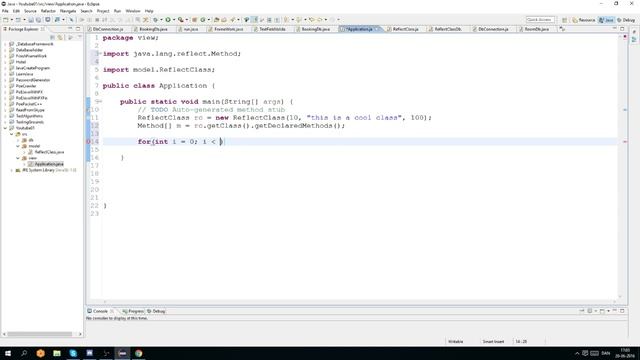The width and height of the screenshot is (640, 360).
Task: Maximize the Console view
Action: coord(622,311)
